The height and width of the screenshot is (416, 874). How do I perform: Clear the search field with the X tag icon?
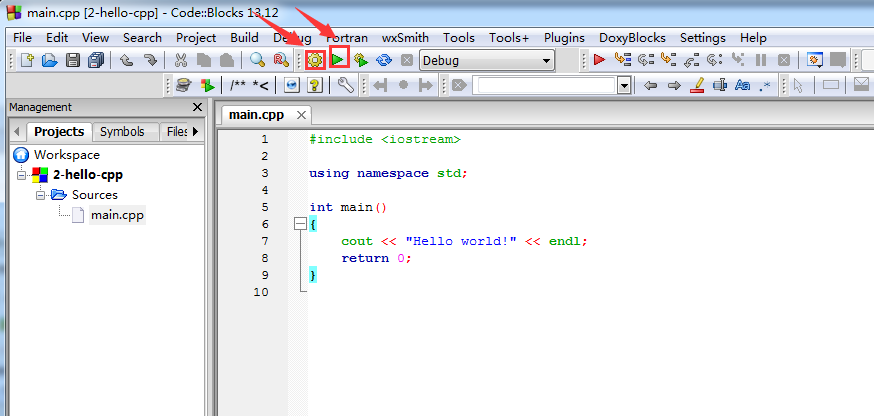[459, 85]
